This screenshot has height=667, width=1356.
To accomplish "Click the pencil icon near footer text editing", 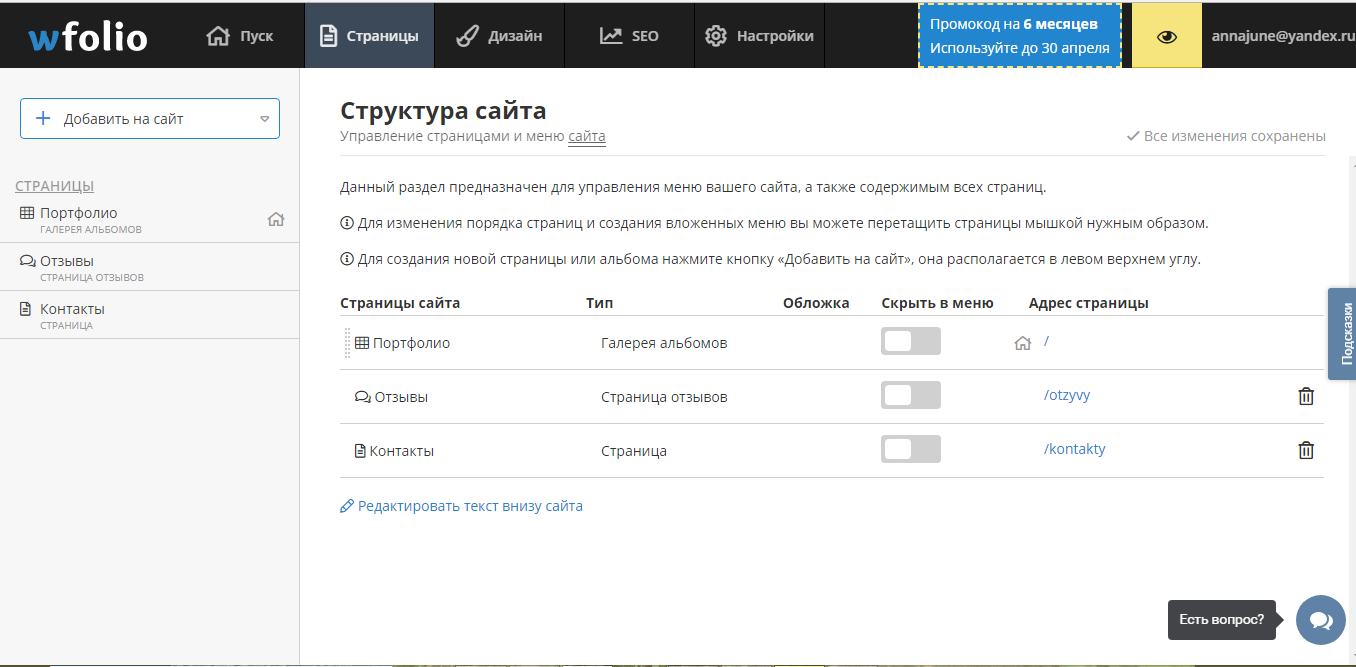I will click(x=347, y=506).
